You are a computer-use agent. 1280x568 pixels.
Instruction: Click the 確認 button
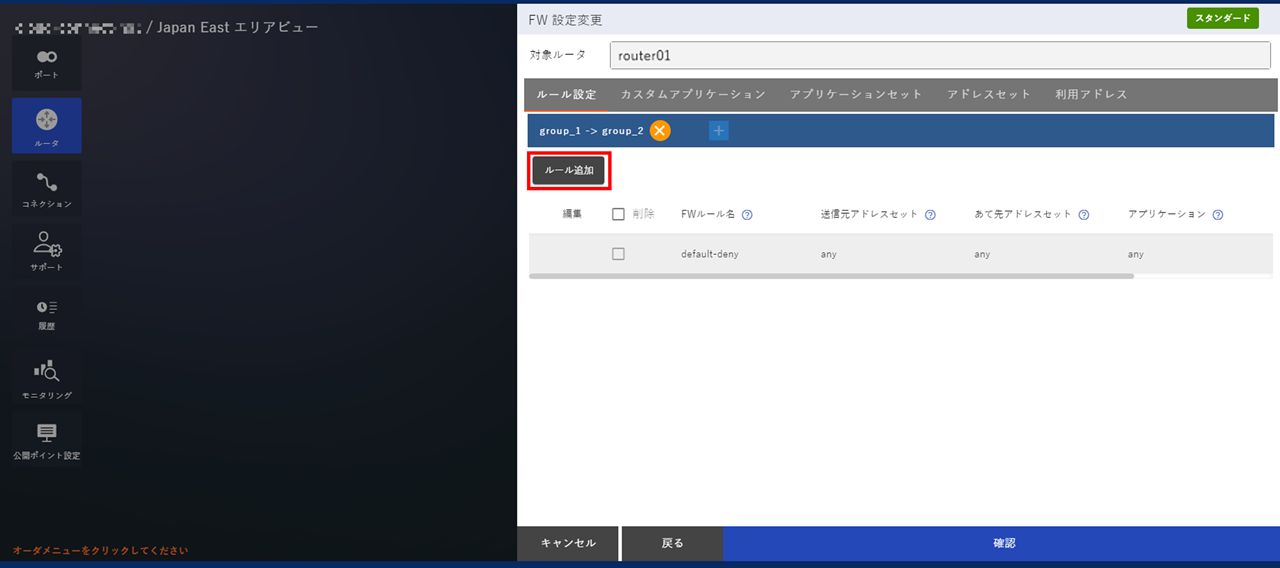tap(1004, 543)
